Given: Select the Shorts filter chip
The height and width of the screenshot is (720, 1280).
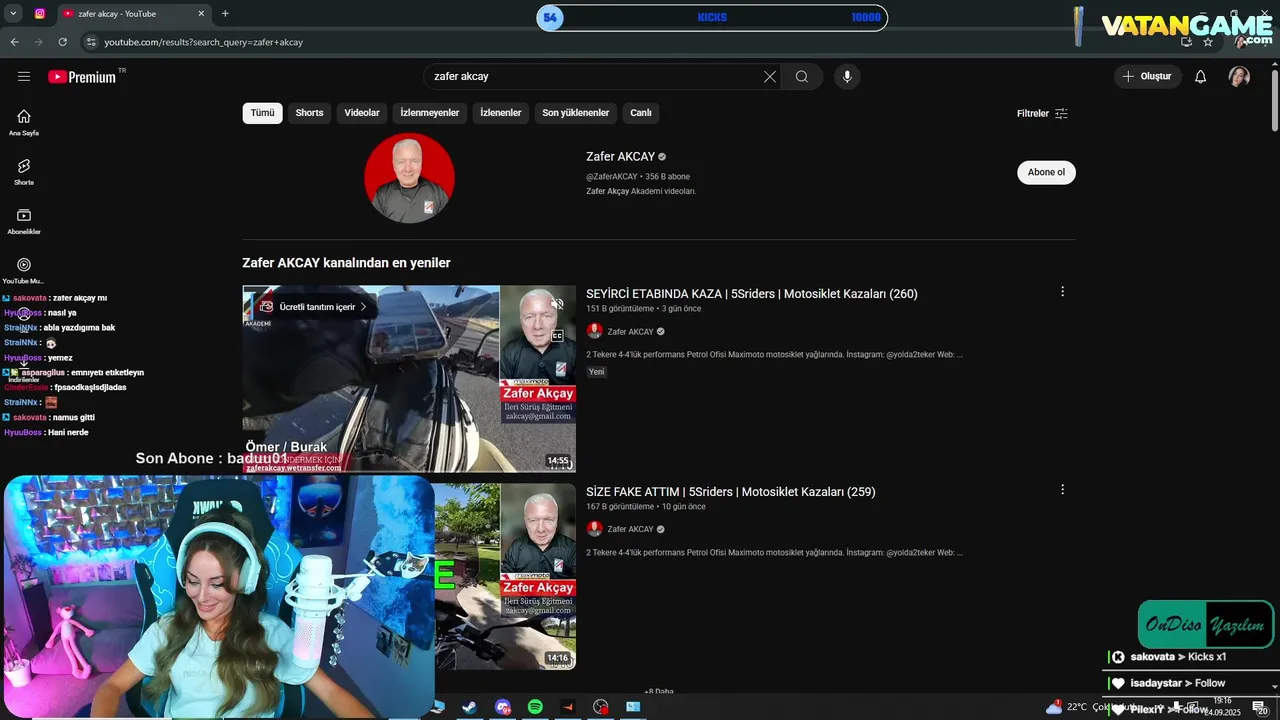Looking at the screenshot, I should click(309, 113).
